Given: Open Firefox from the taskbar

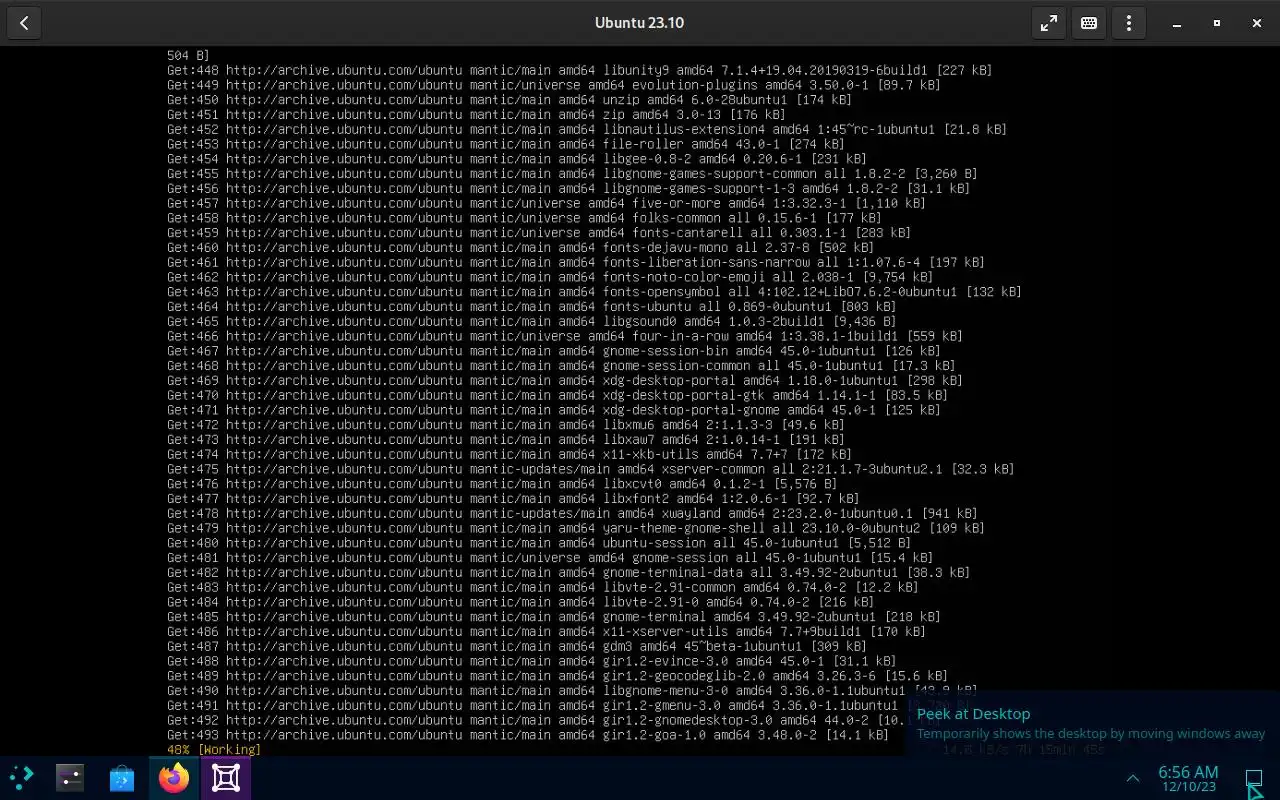Looking at the screenshot, I should [x=174, y=777].
